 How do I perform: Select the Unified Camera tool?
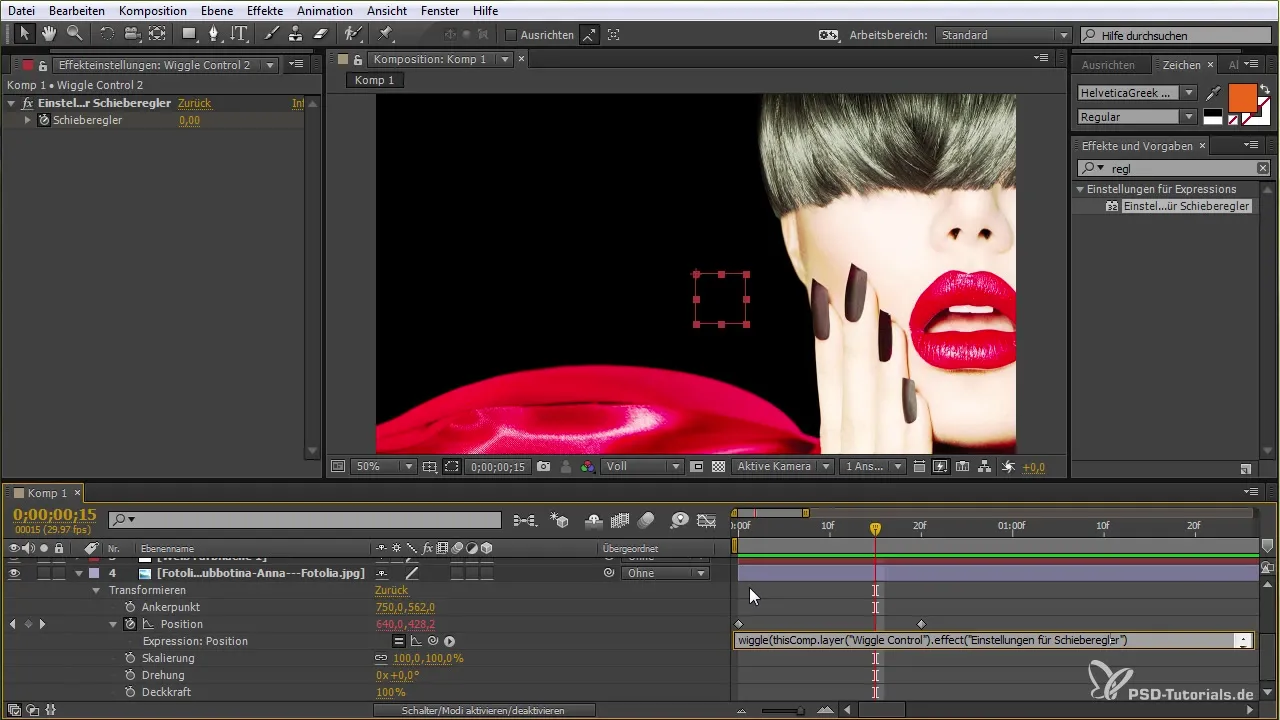[x=131, y=34]
